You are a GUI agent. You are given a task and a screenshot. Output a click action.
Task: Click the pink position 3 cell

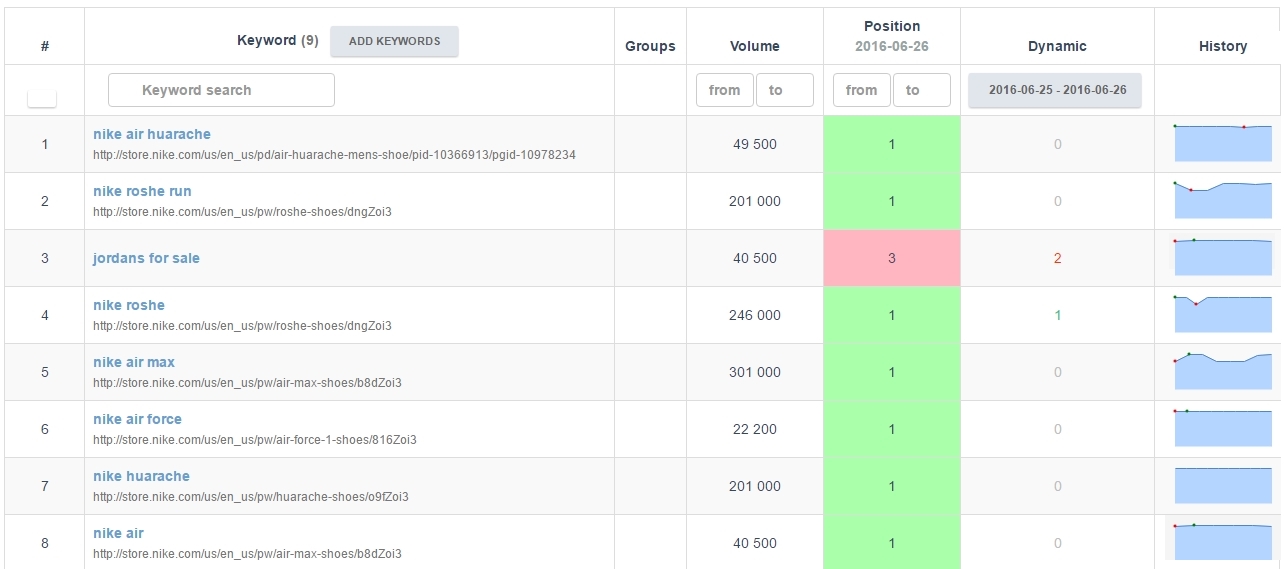click(x=892, y=258)
